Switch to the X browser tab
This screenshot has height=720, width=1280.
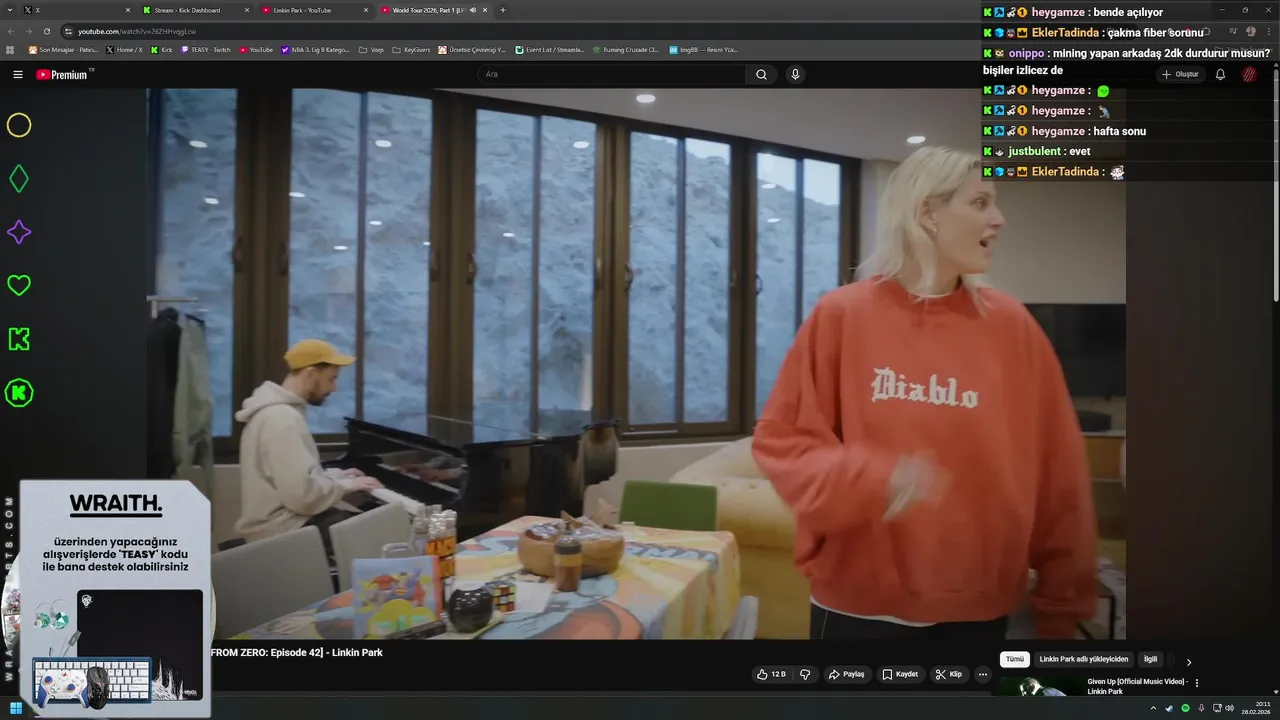click(x=76, y=10)
